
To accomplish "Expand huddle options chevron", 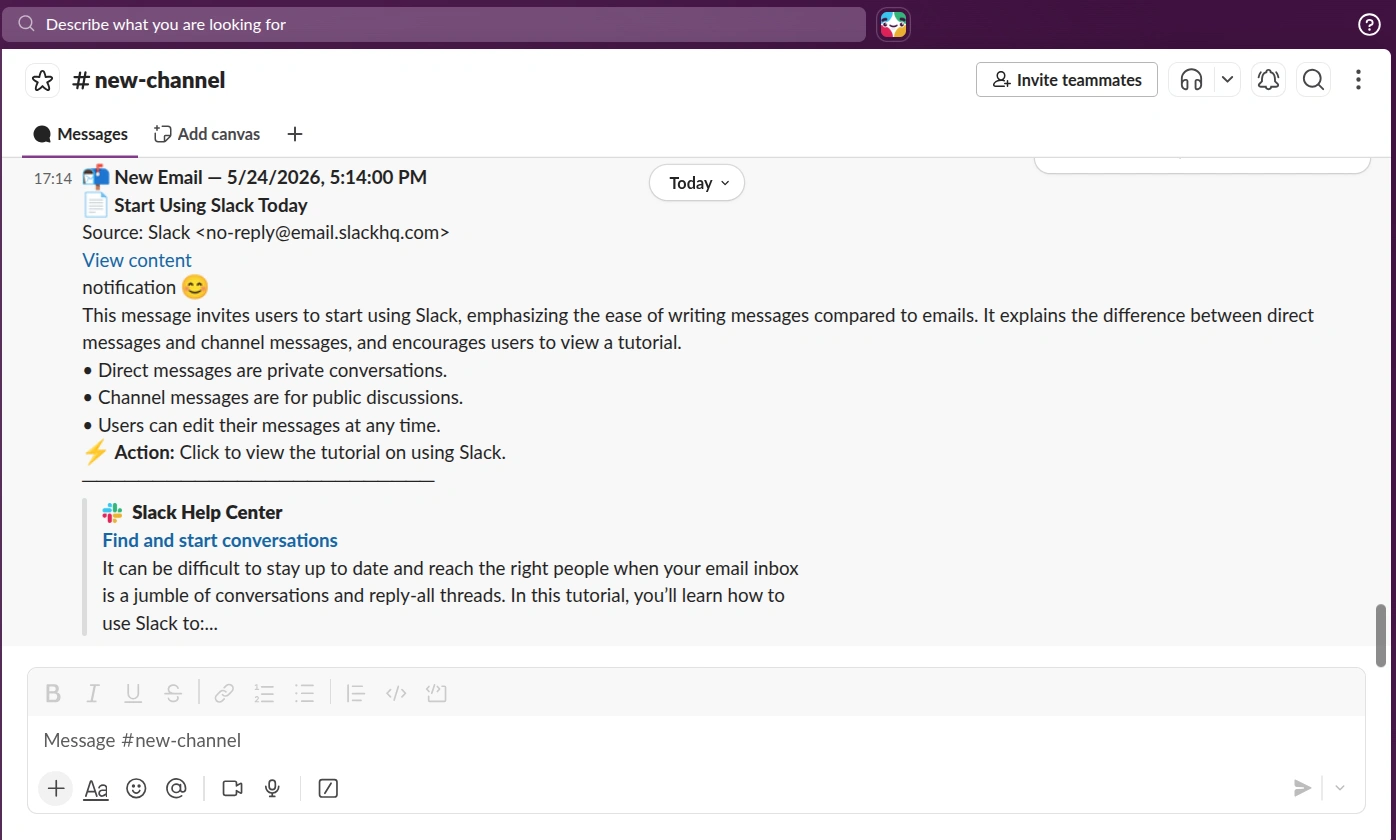I will click(x=1227, y=80).
